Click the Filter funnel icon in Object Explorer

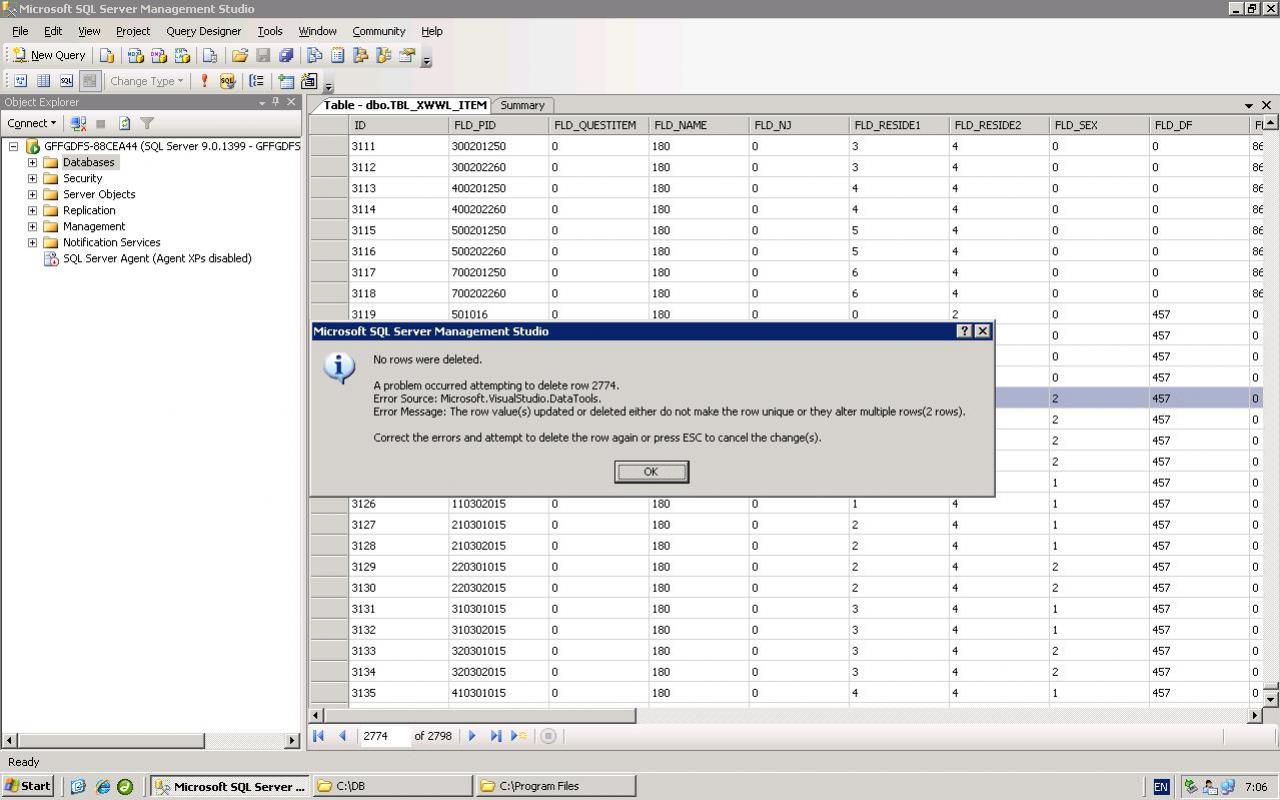(x=147, y=123)
